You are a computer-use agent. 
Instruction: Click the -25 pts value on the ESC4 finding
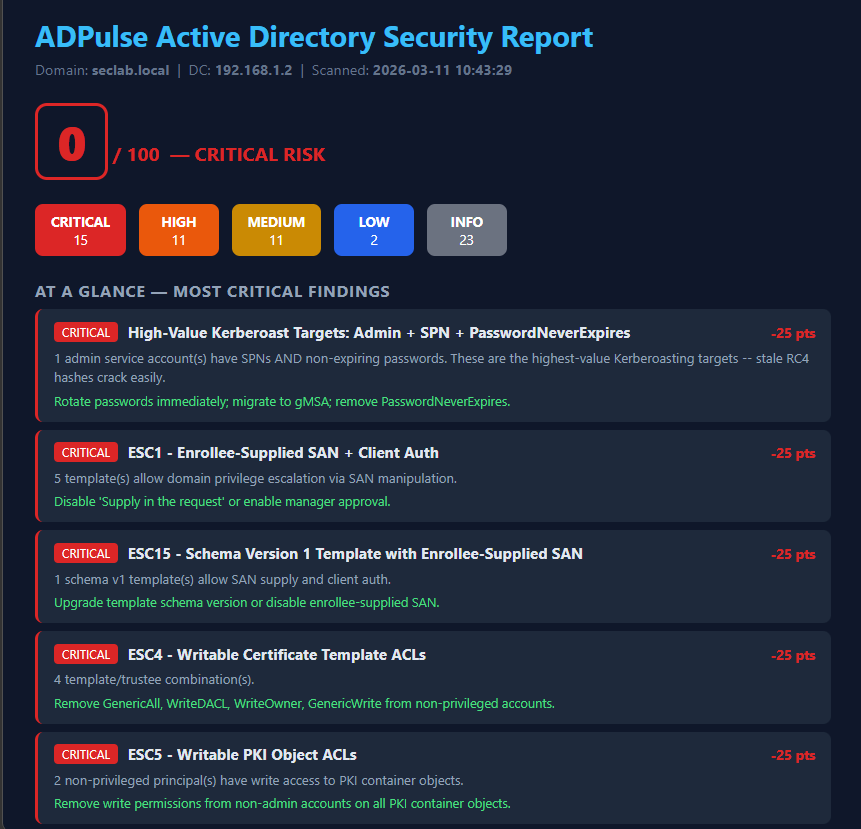point(793,656)
